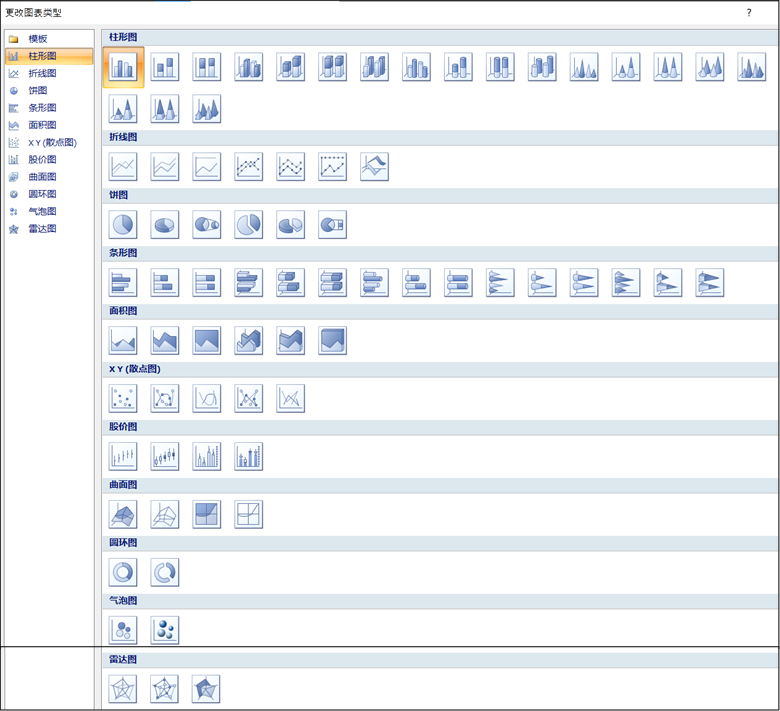Click the help question mark button
This screenshot has height=711, width=780.
pos(749,13)
